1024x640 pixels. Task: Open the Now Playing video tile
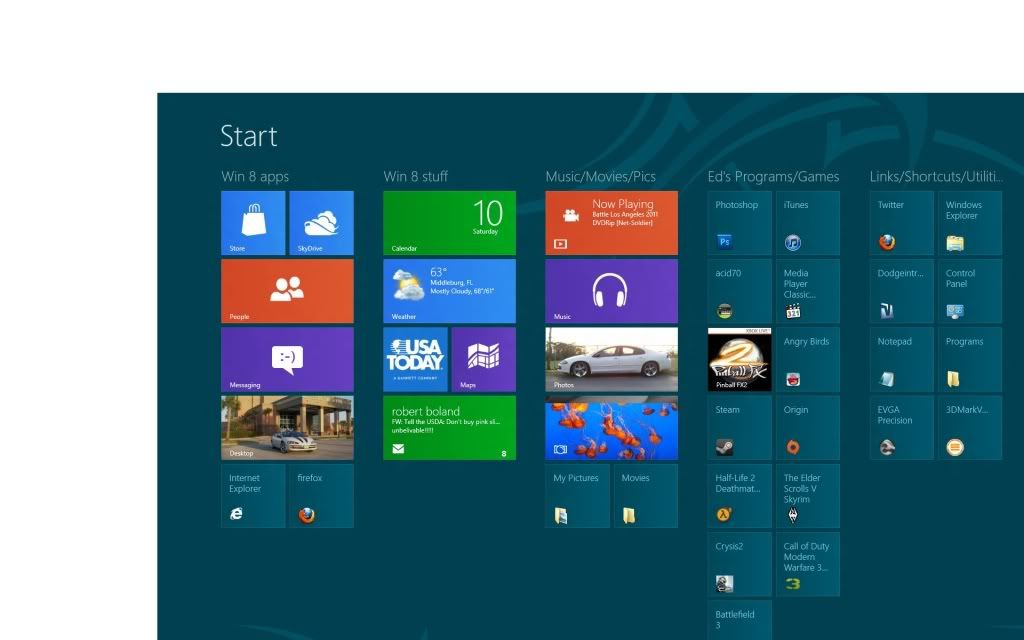611,223
